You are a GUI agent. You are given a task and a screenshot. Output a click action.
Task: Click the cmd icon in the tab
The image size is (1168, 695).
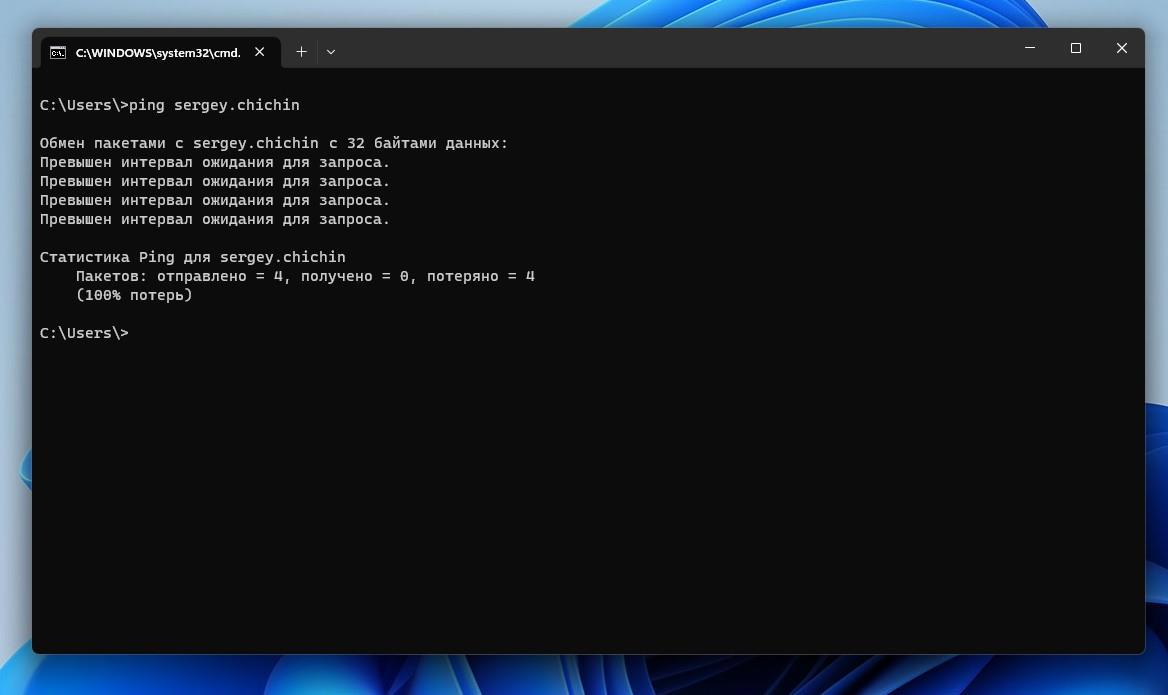coord(58,52)
